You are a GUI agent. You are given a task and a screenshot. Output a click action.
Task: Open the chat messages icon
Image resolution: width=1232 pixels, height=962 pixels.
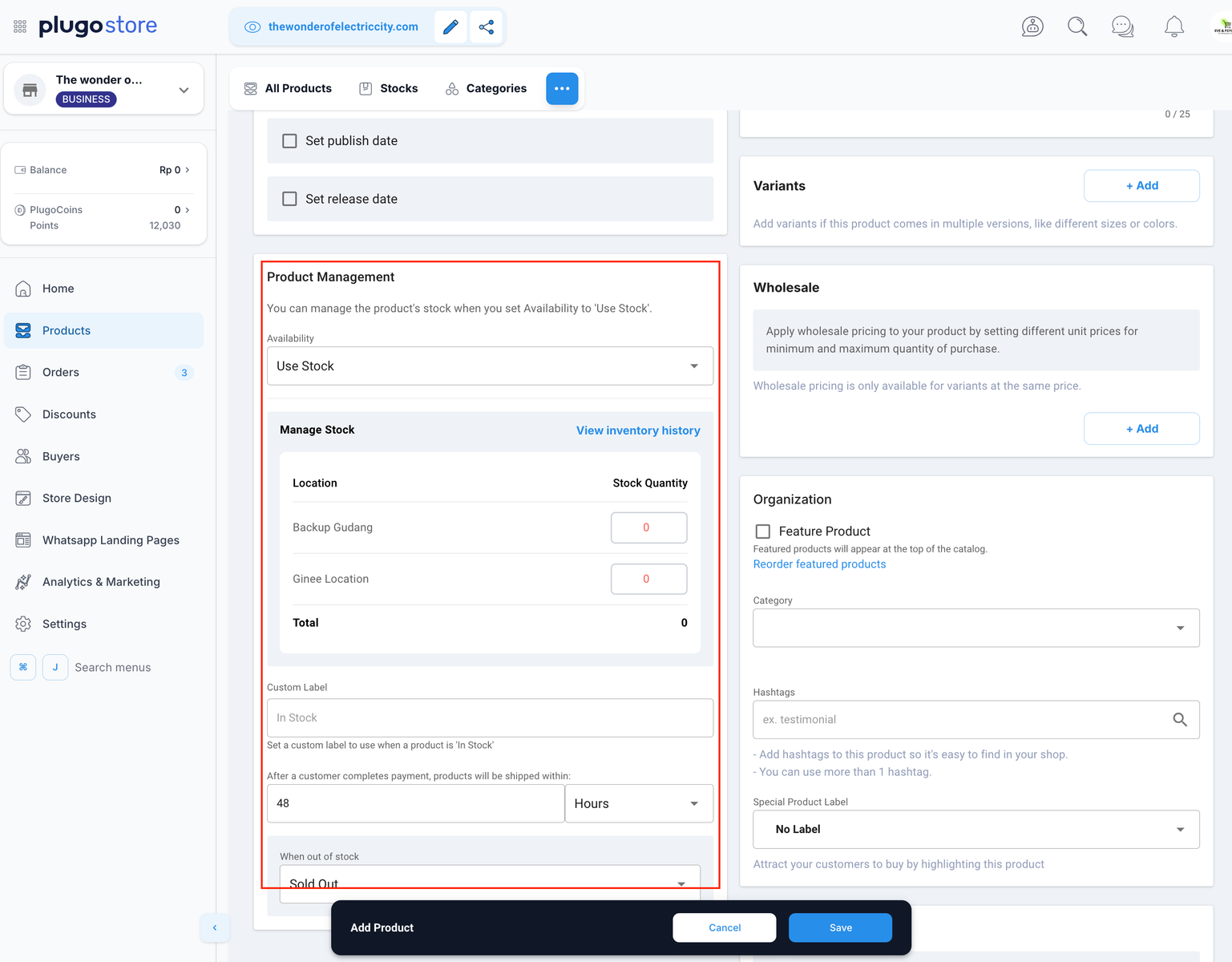click(1122, 27)
